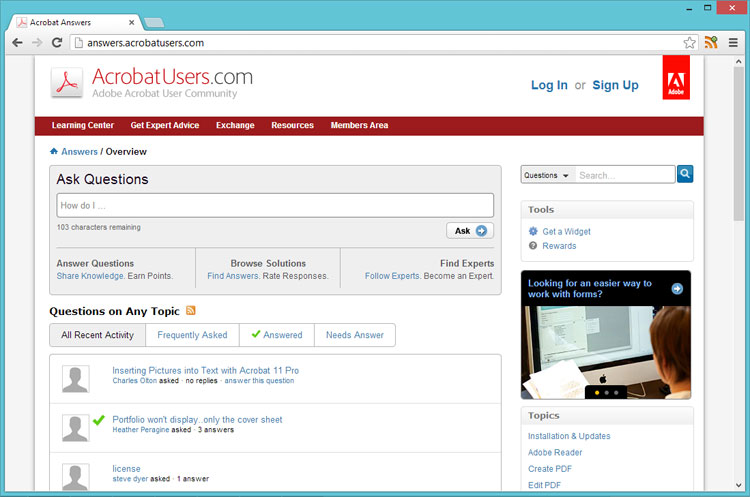Select the first banner carousel dot

[596, 393]
